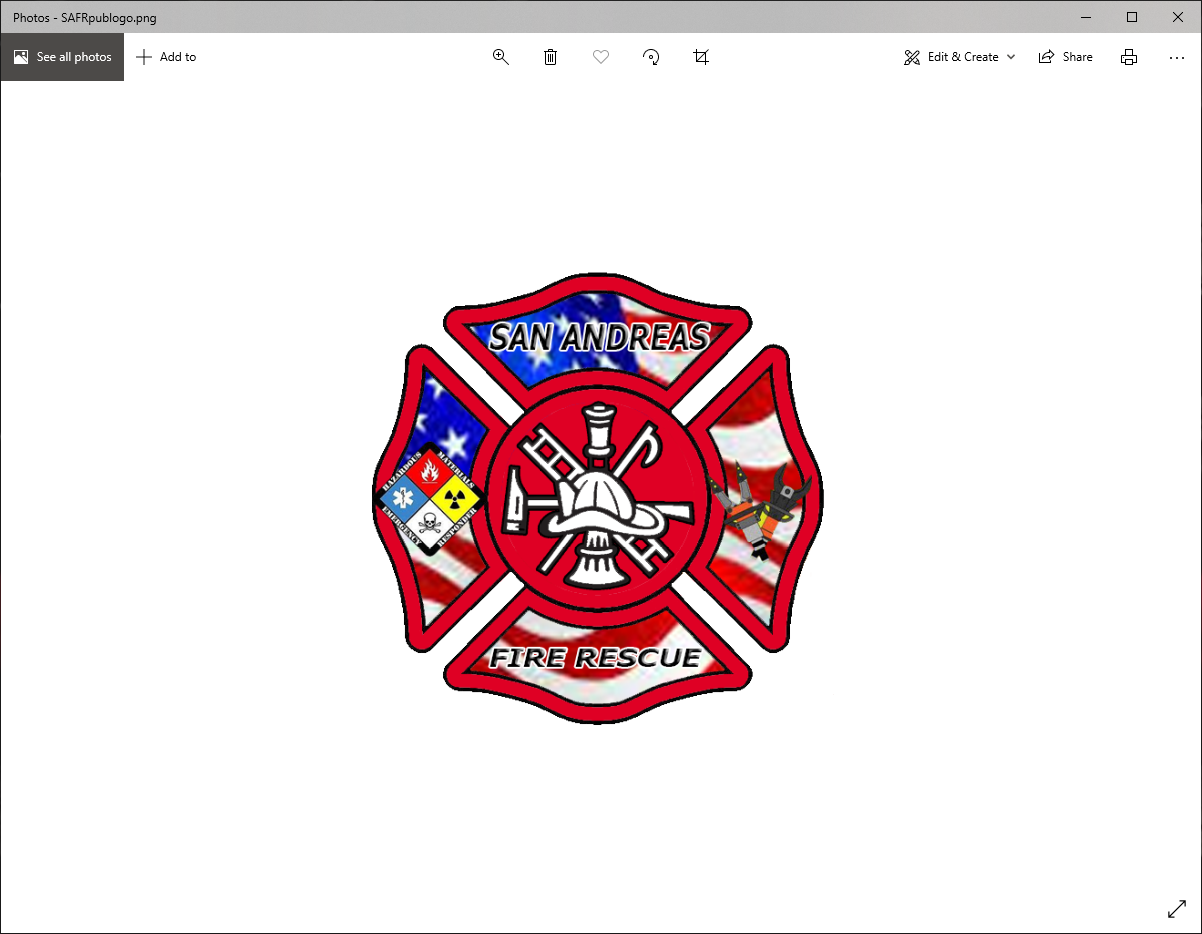The height and width of the screenshot is (934, 1202).
Task: Rotate the image with the rotate icon
Action: click(x=651, y=57)
